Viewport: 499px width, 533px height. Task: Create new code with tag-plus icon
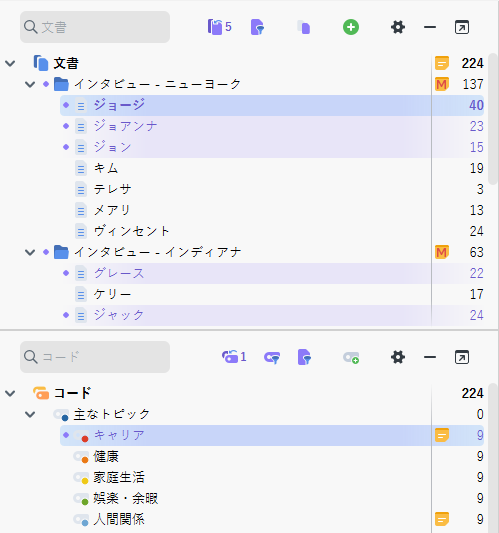pos(351,357)
